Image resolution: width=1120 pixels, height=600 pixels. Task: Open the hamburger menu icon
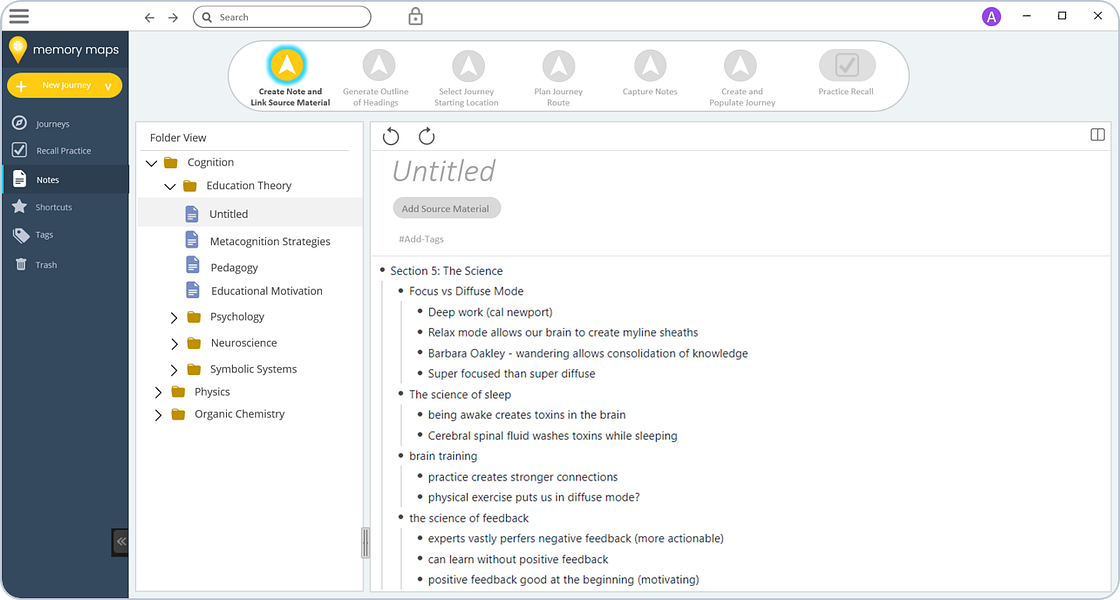point(19,16)
